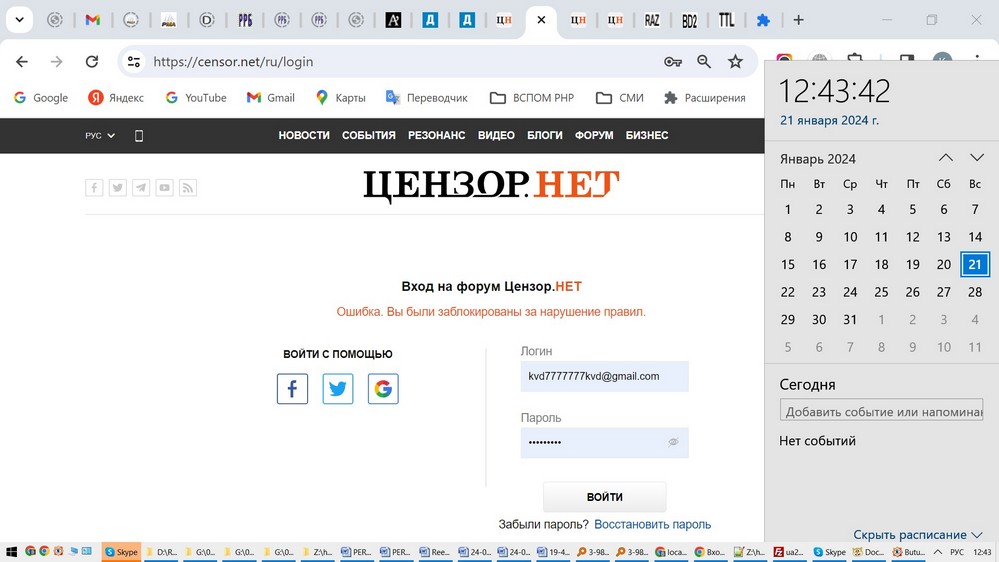Viewport: 999px width, 562px height.
Task: Reload the censor.net login page
Action: click(92, 62)
